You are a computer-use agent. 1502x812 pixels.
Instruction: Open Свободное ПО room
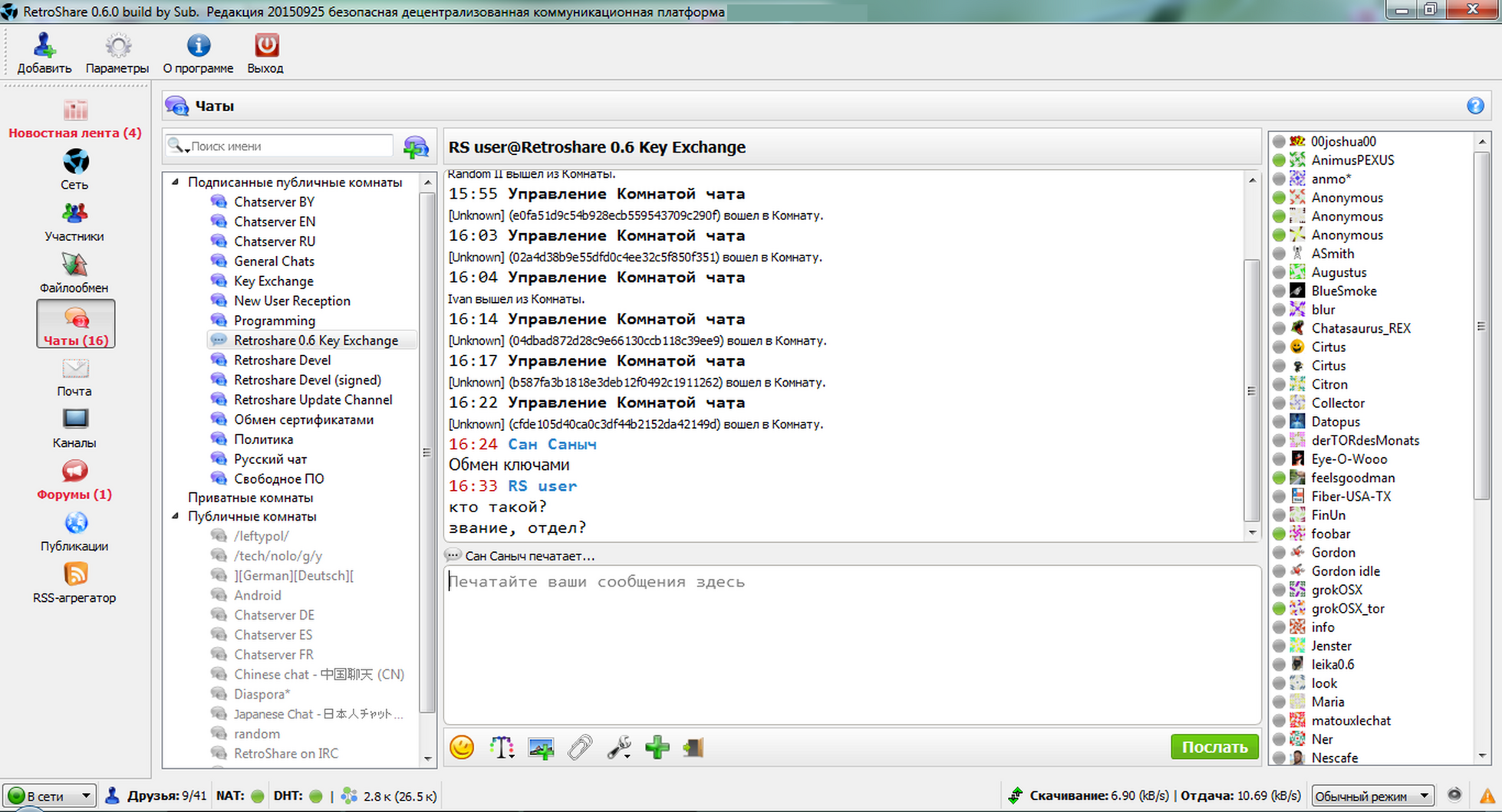pyautogui.click(x=278, y=479)
